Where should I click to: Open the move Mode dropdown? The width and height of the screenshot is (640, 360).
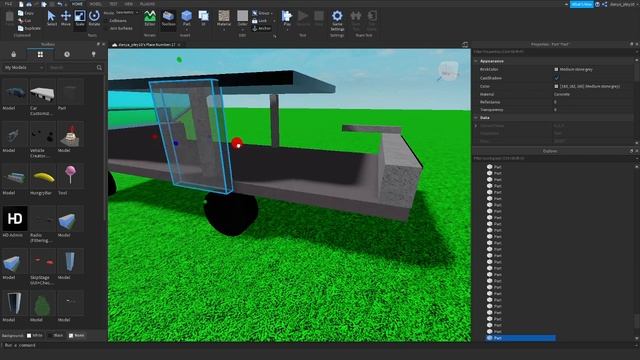[x=127, y=13]
